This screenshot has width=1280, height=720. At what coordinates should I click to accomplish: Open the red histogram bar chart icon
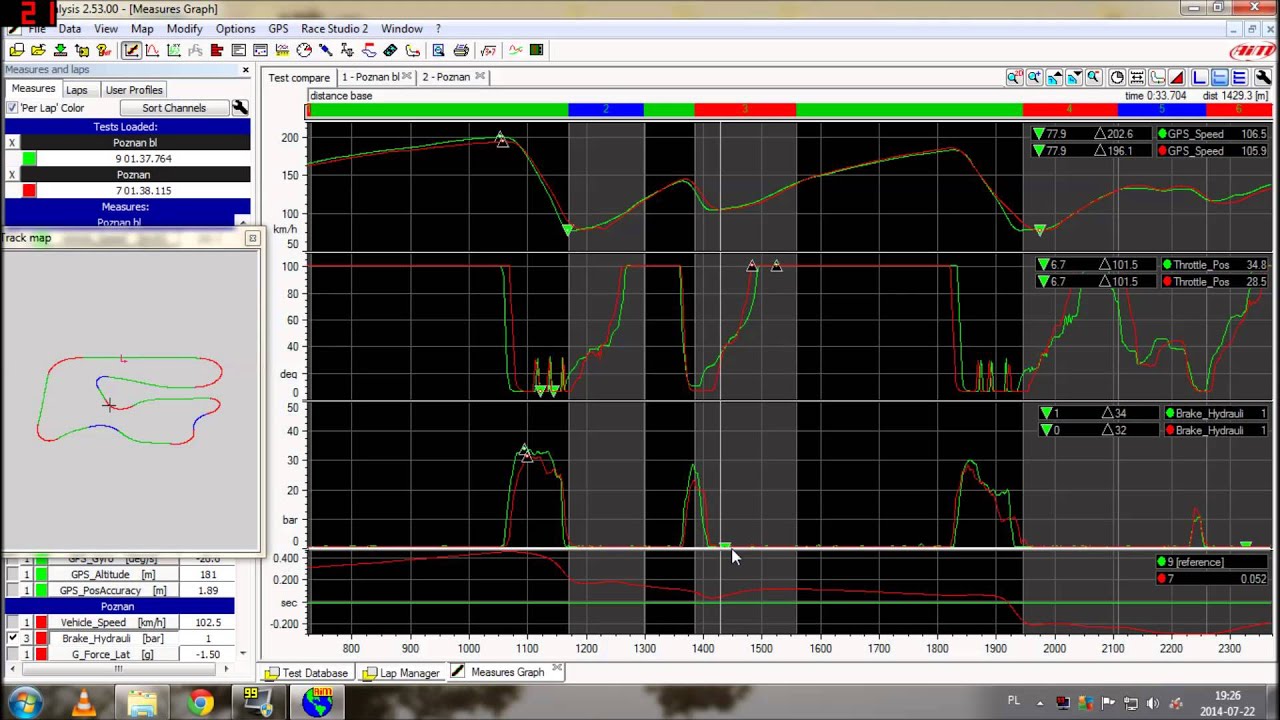tap(217, 50)
